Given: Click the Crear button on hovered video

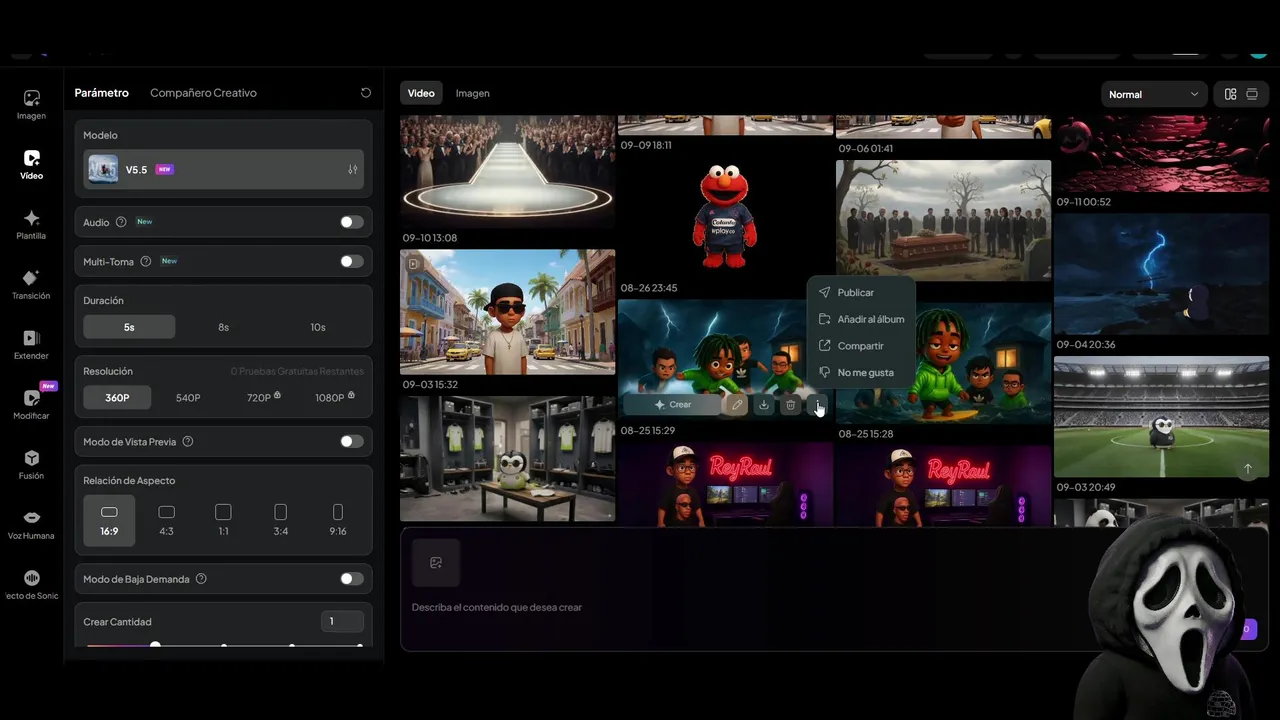Looking at the screenshot, I should coord(672,405).
